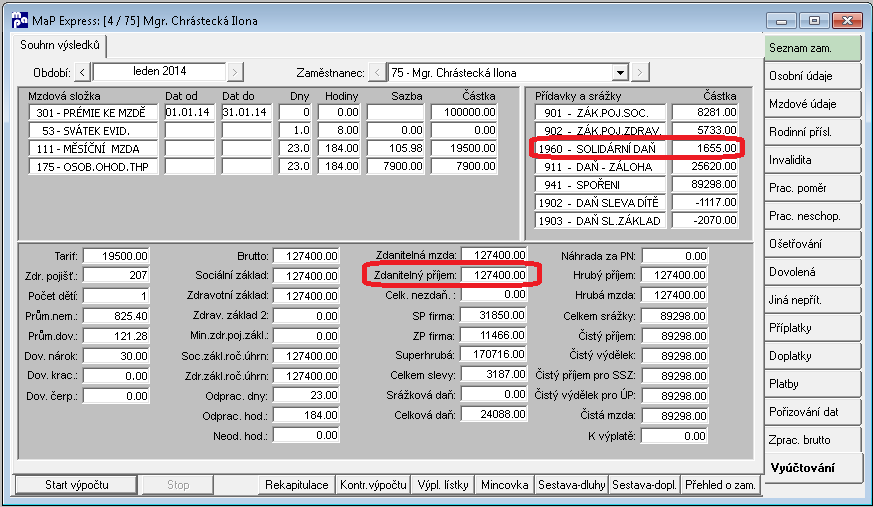The height and width of the screenshot is (507, 873).
Task: Click the Start výpočtu button
Action: click(x=76, y=485)
